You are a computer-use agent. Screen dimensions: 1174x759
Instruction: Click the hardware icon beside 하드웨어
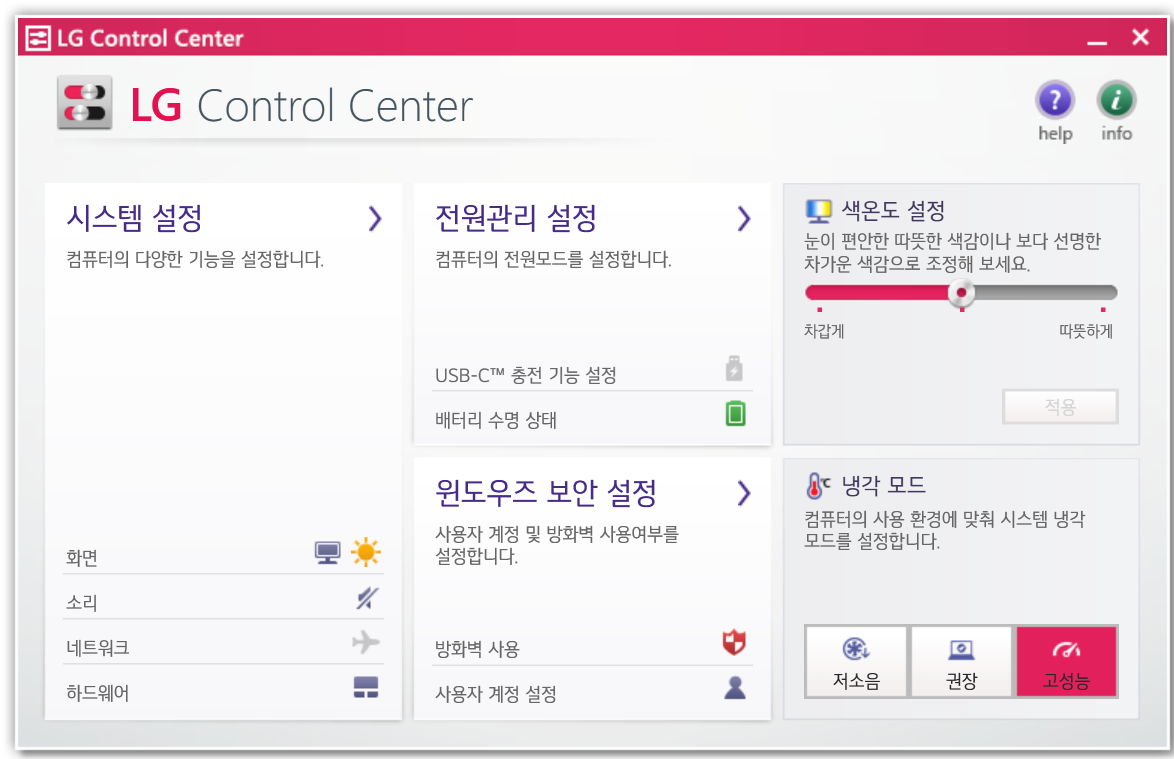[x=367, y=688]
